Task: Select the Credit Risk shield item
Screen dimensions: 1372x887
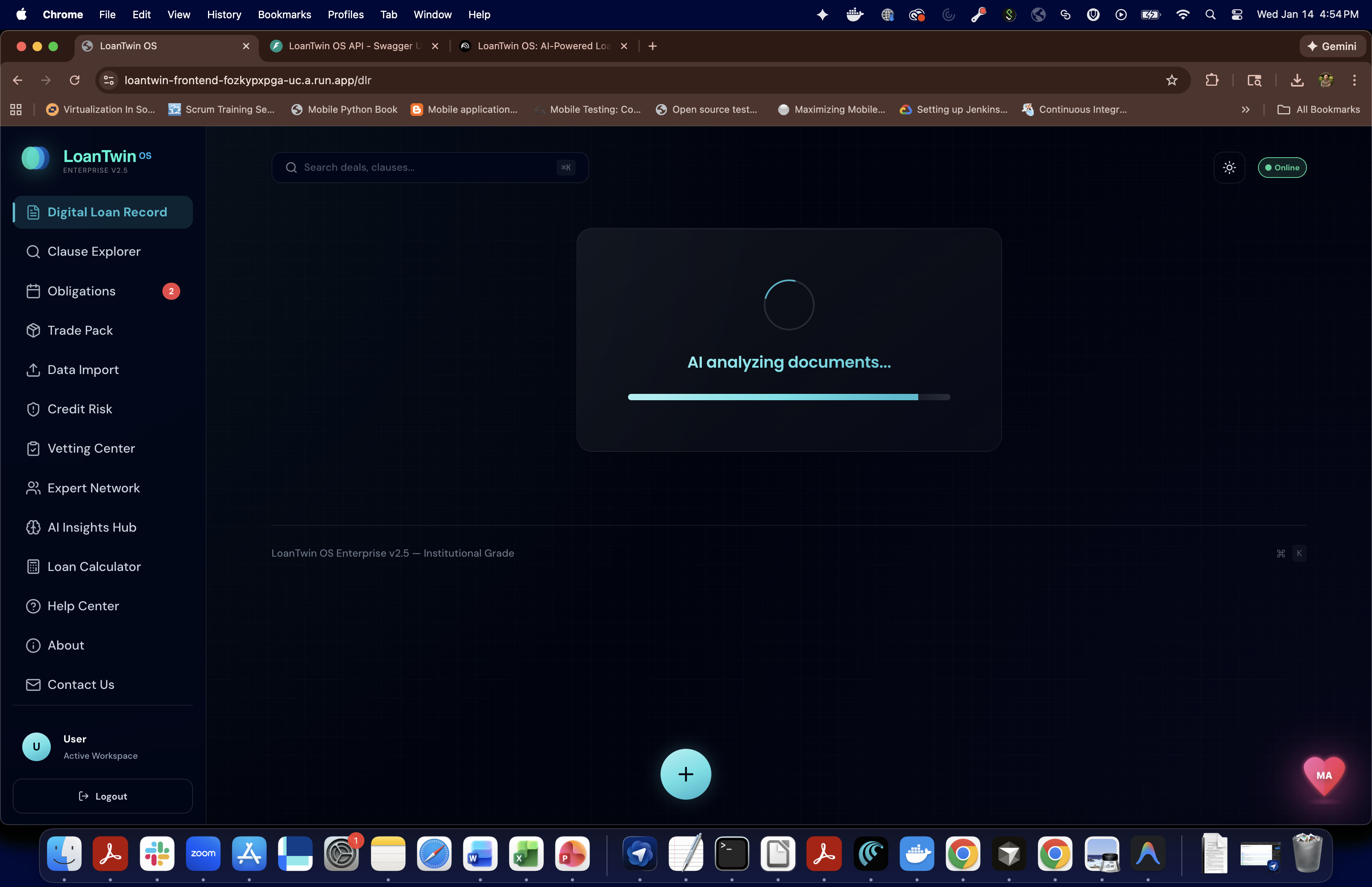Action: [79, 409]
